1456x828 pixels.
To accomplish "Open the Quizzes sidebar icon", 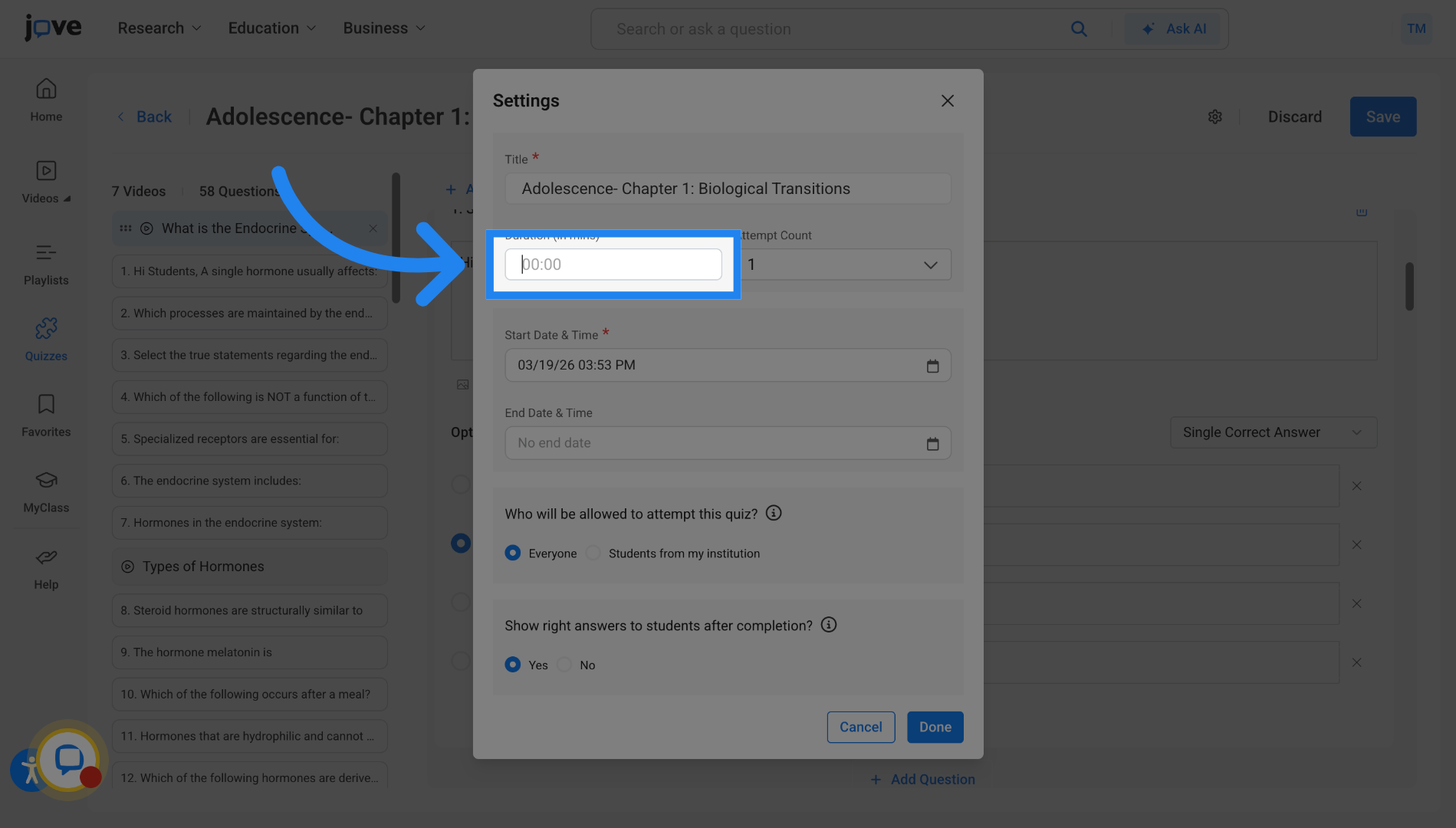I will [x=46, y=329].
